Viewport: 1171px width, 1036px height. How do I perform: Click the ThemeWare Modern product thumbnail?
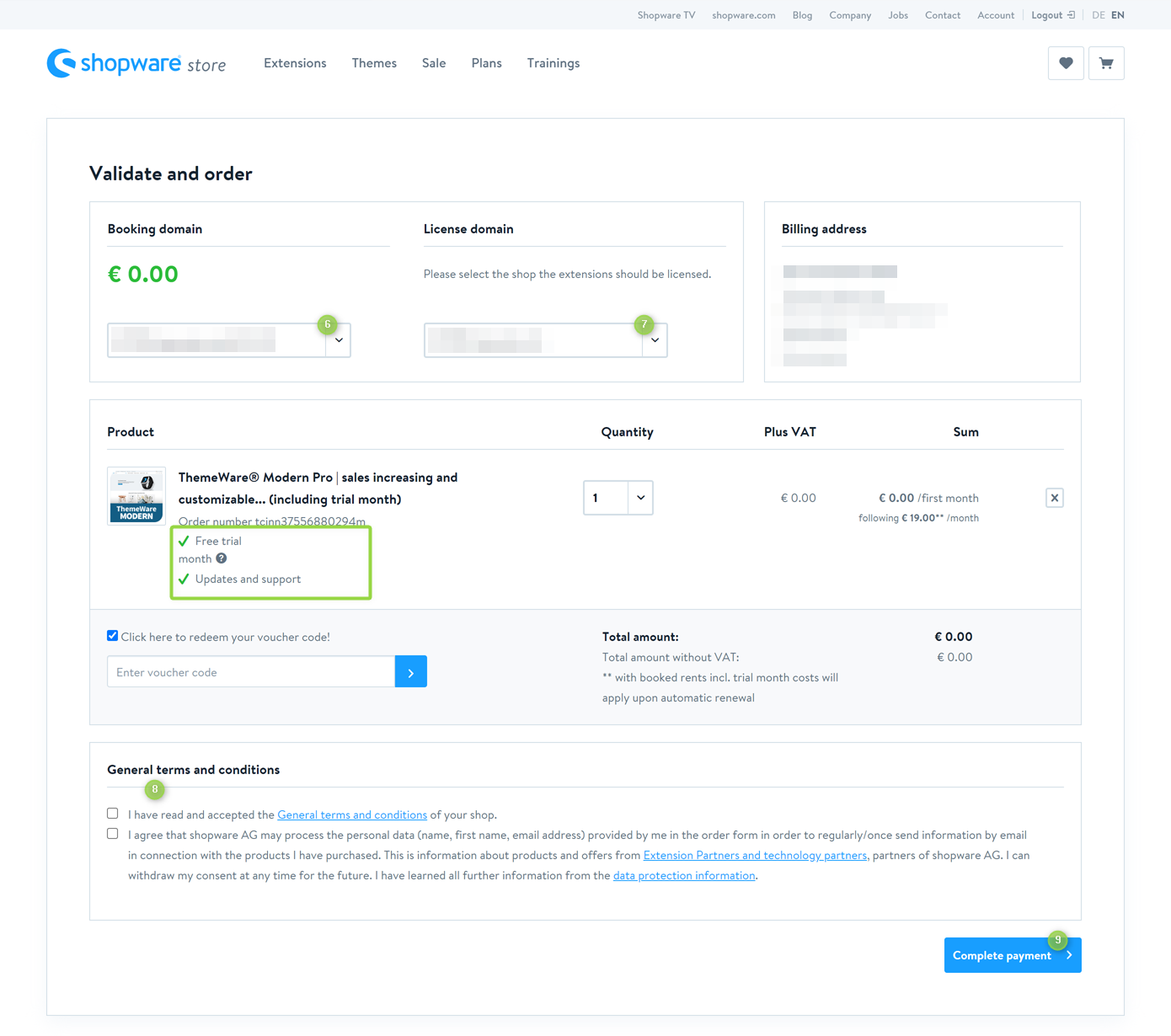point(136,496)
